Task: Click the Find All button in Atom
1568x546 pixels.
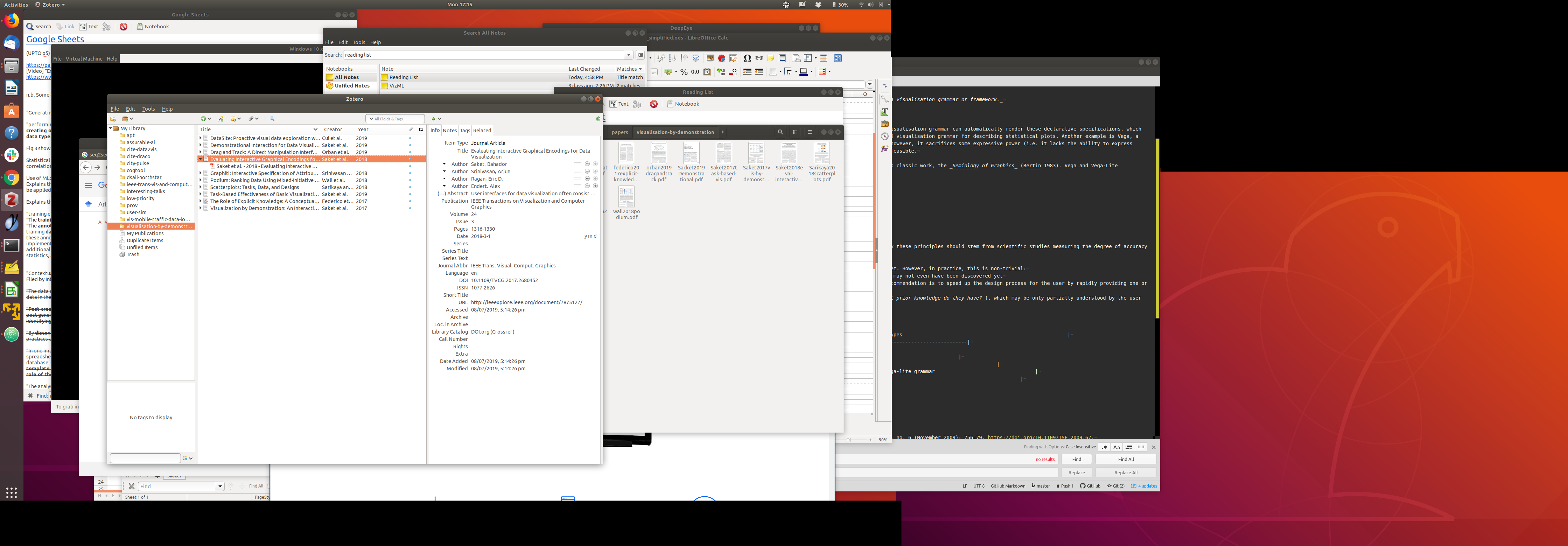Action: pos(1126,460)
